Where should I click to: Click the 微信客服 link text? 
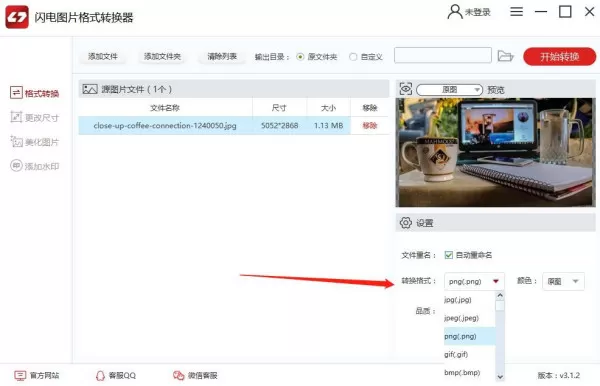point(202,376)
